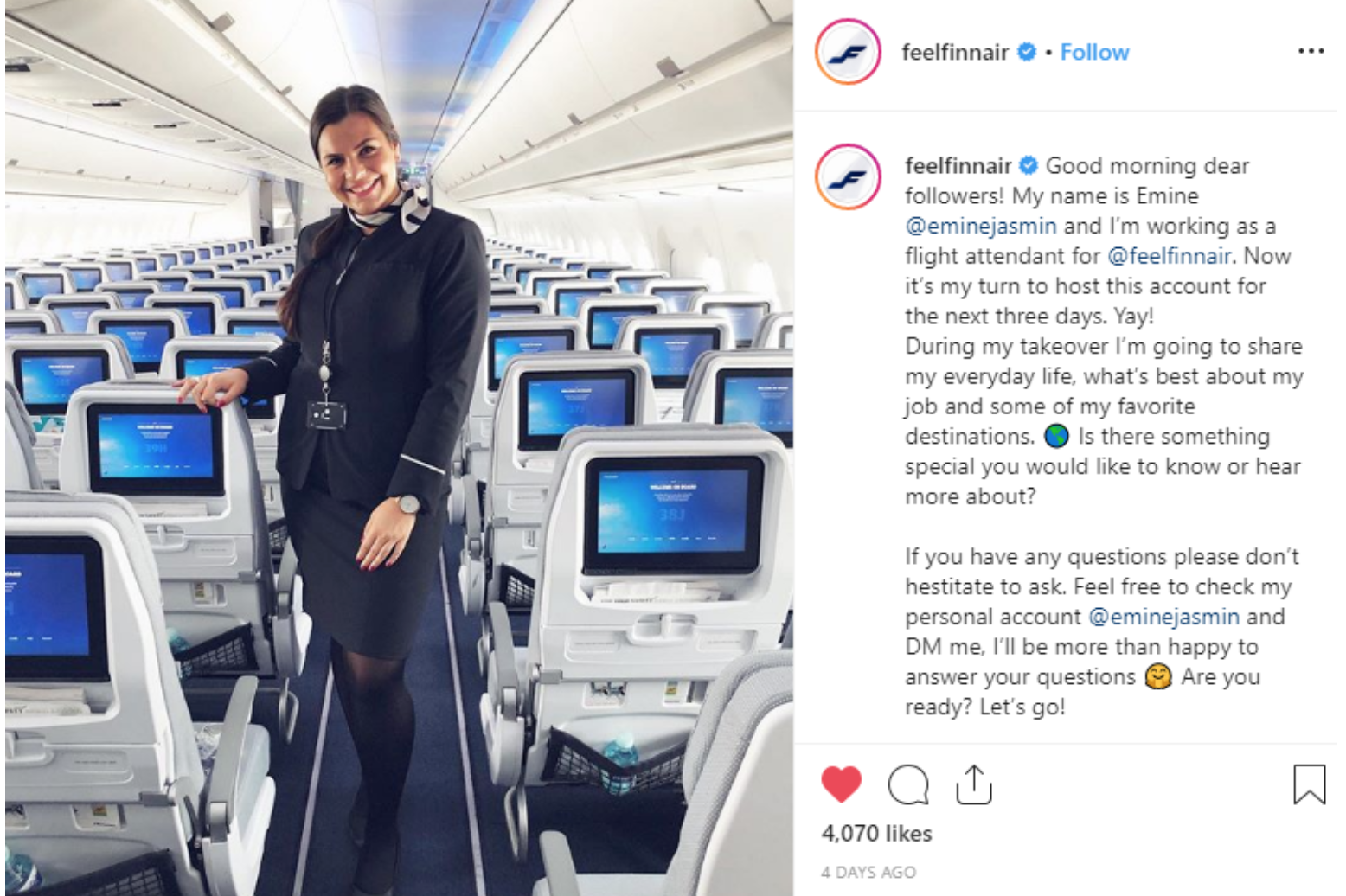Image resolution: width=1346 pixels, height=896 pixels.
Task: Open the three-dot more options menu
Action: coord(1311,52)
